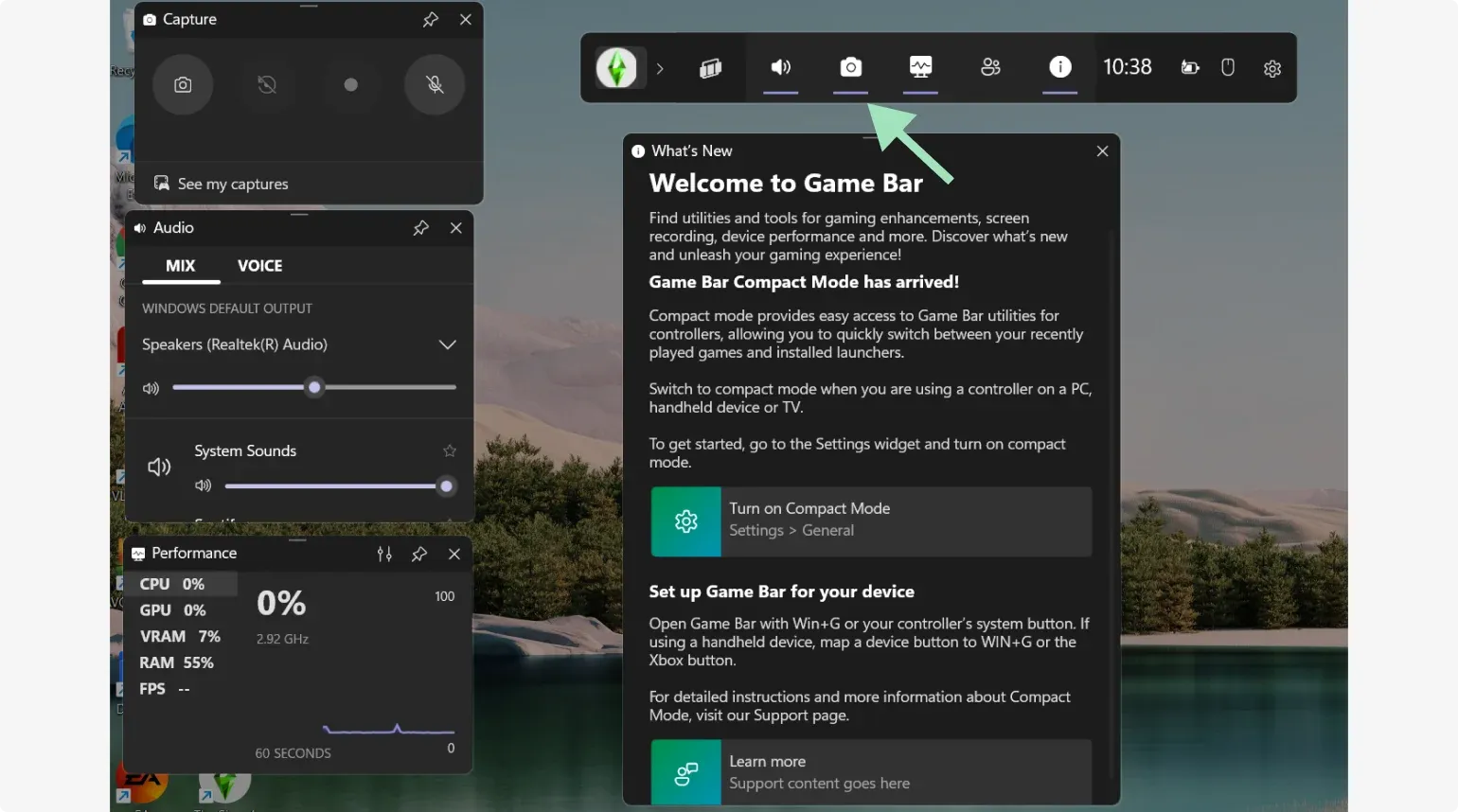Viewport: 1458px width, 812px height.
Task: Adjust the System Sounds volume slider
Action: click(340, 486)
